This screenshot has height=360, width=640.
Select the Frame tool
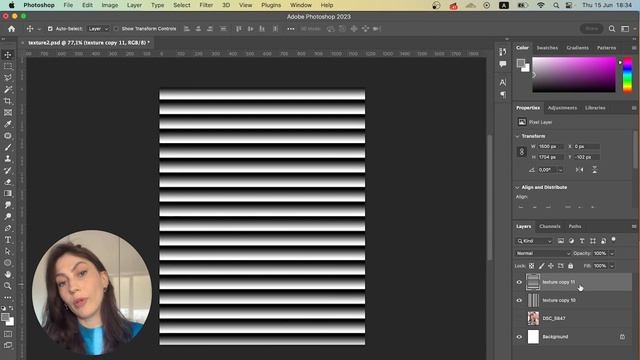8,113
